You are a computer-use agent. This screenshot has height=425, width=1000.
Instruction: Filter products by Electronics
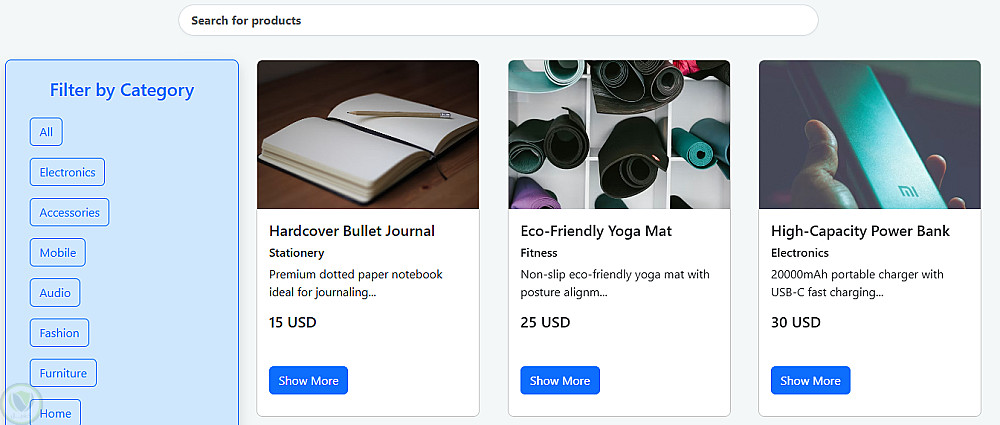coord(67,172)
